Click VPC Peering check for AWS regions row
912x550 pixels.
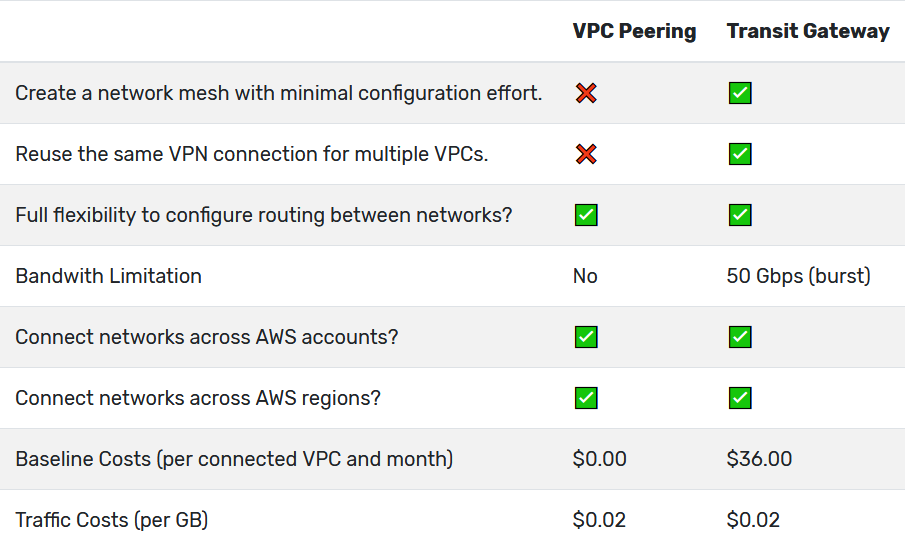pyautogui.click(x=586, y=398)
